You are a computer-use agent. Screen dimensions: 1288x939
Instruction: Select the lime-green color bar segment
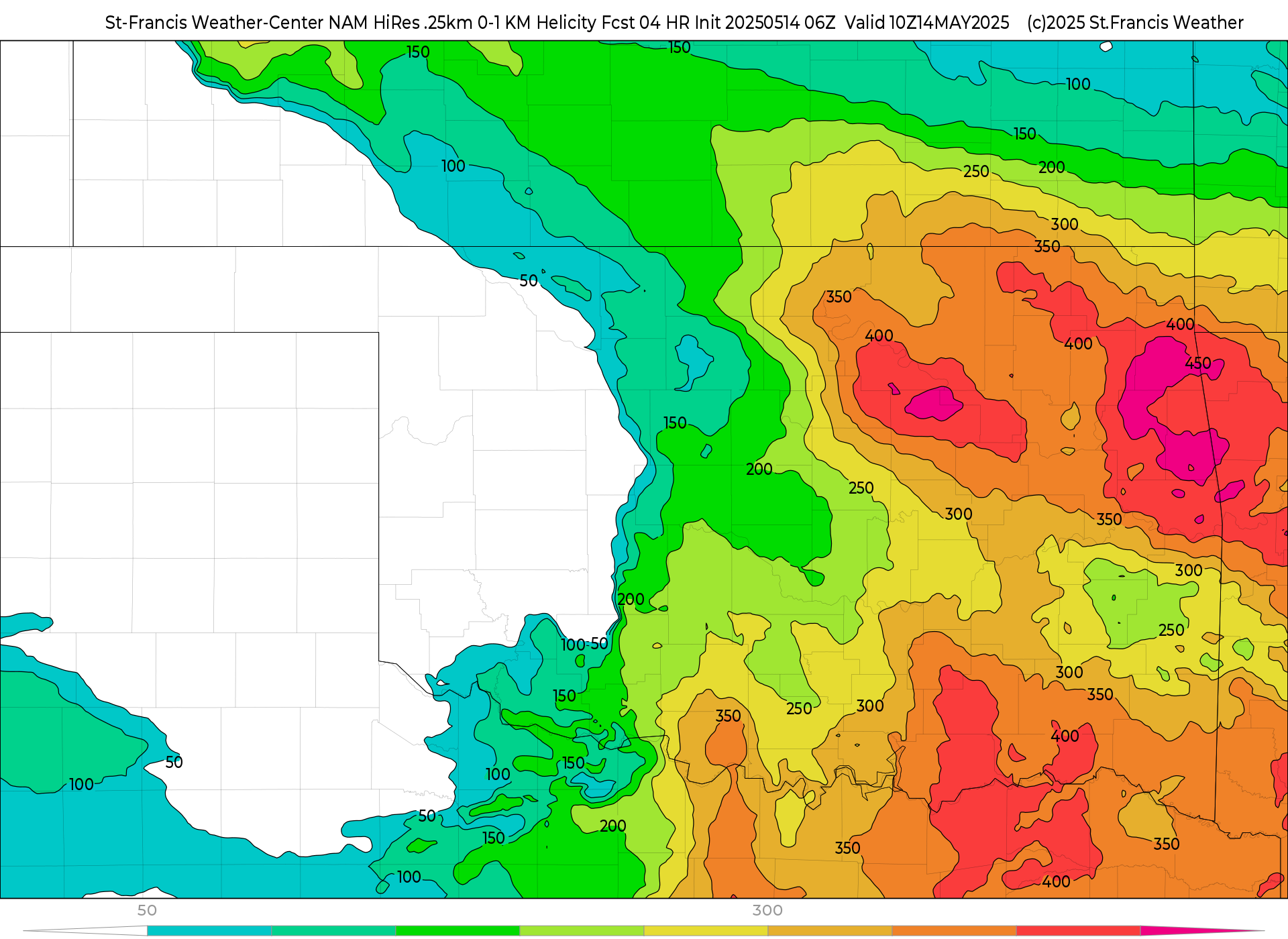582,931
